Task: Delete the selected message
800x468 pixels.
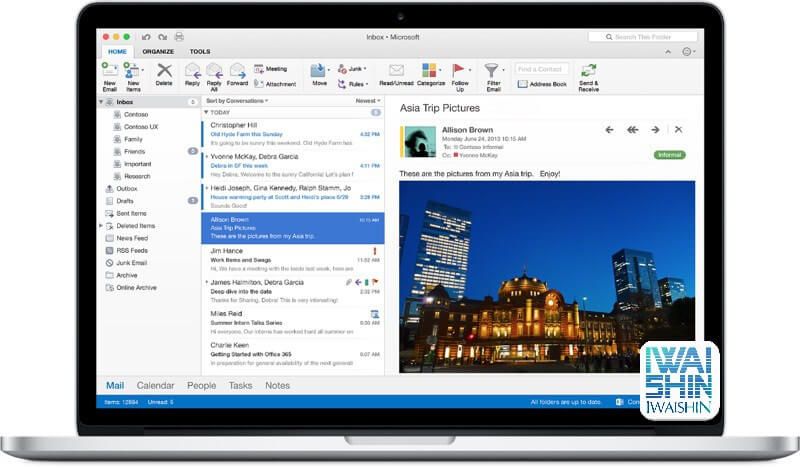Action: [x=164, y=75]
